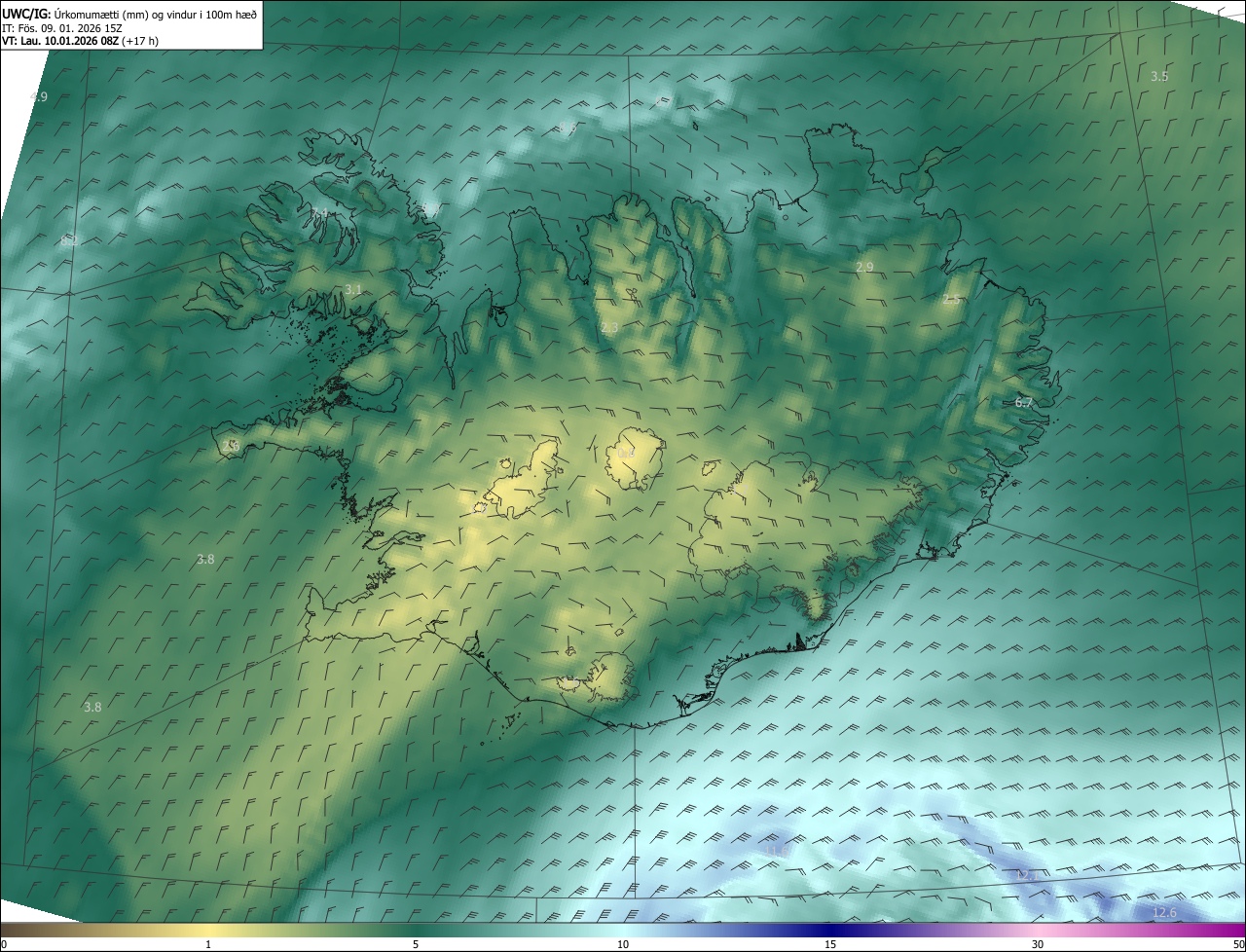This screenshot has height=952, width=1246.
Task: Click the 3.1 value label on the map
Action: pyautogui.click(x=353, y=290)
